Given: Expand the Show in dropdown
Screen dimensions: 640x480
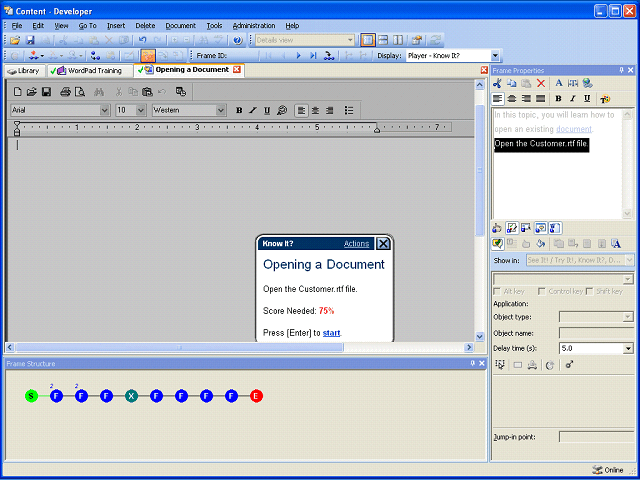Looking at the screenshot, I should click(629, 260).
